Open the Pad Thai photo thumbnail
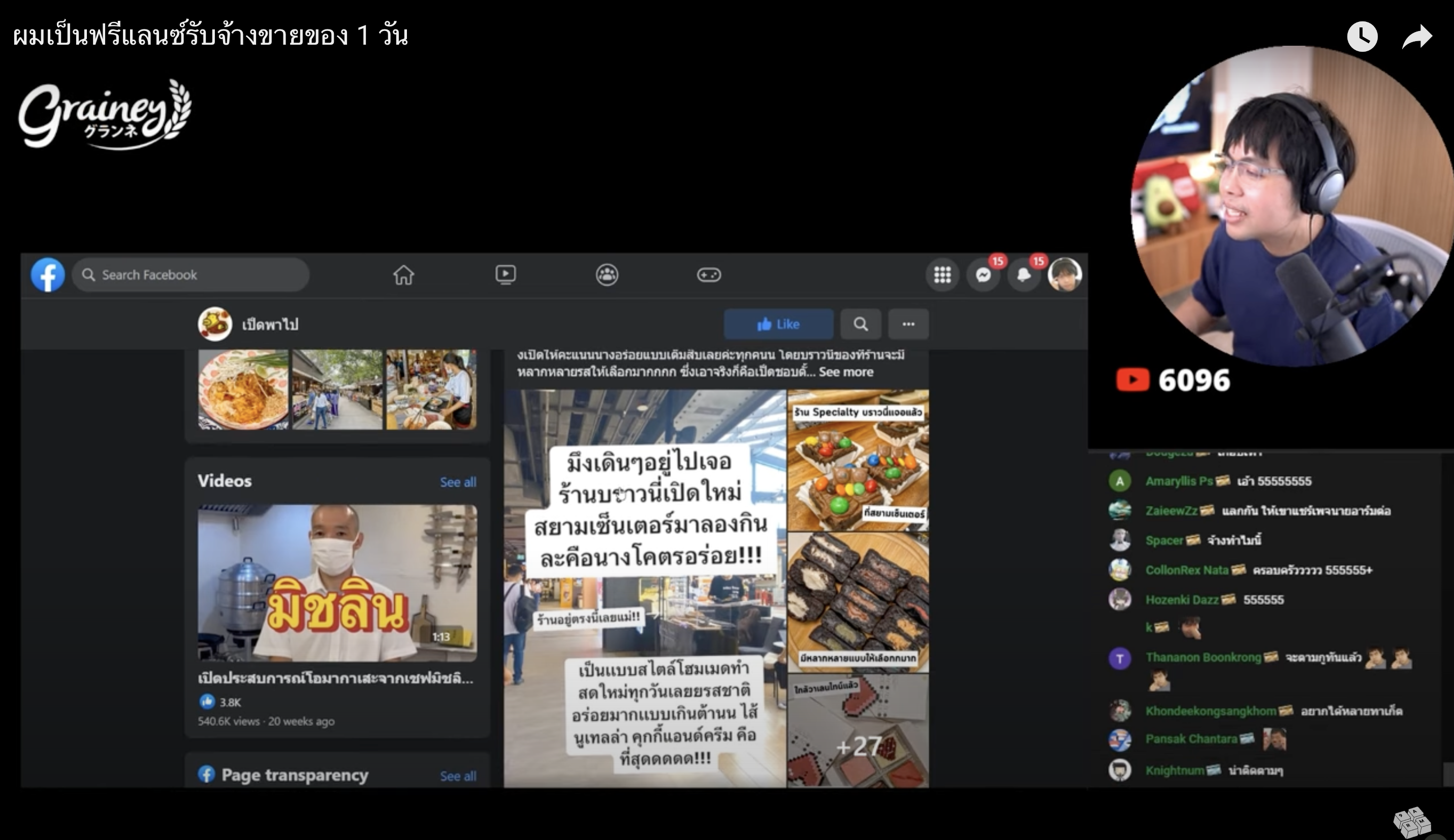1454x840 pixels. pos(243,389)
